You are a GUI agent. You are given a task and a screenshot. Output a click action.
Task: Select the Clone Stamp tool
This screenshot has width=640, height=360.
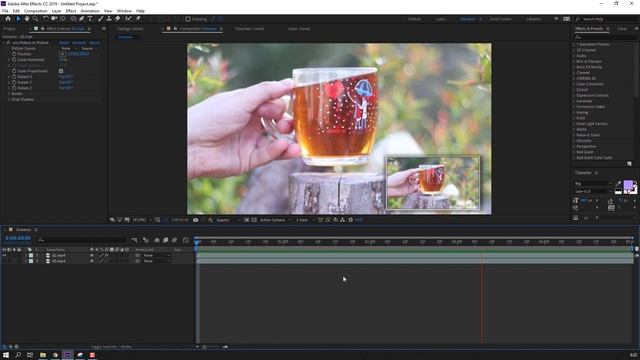click(x=109, y=19)
